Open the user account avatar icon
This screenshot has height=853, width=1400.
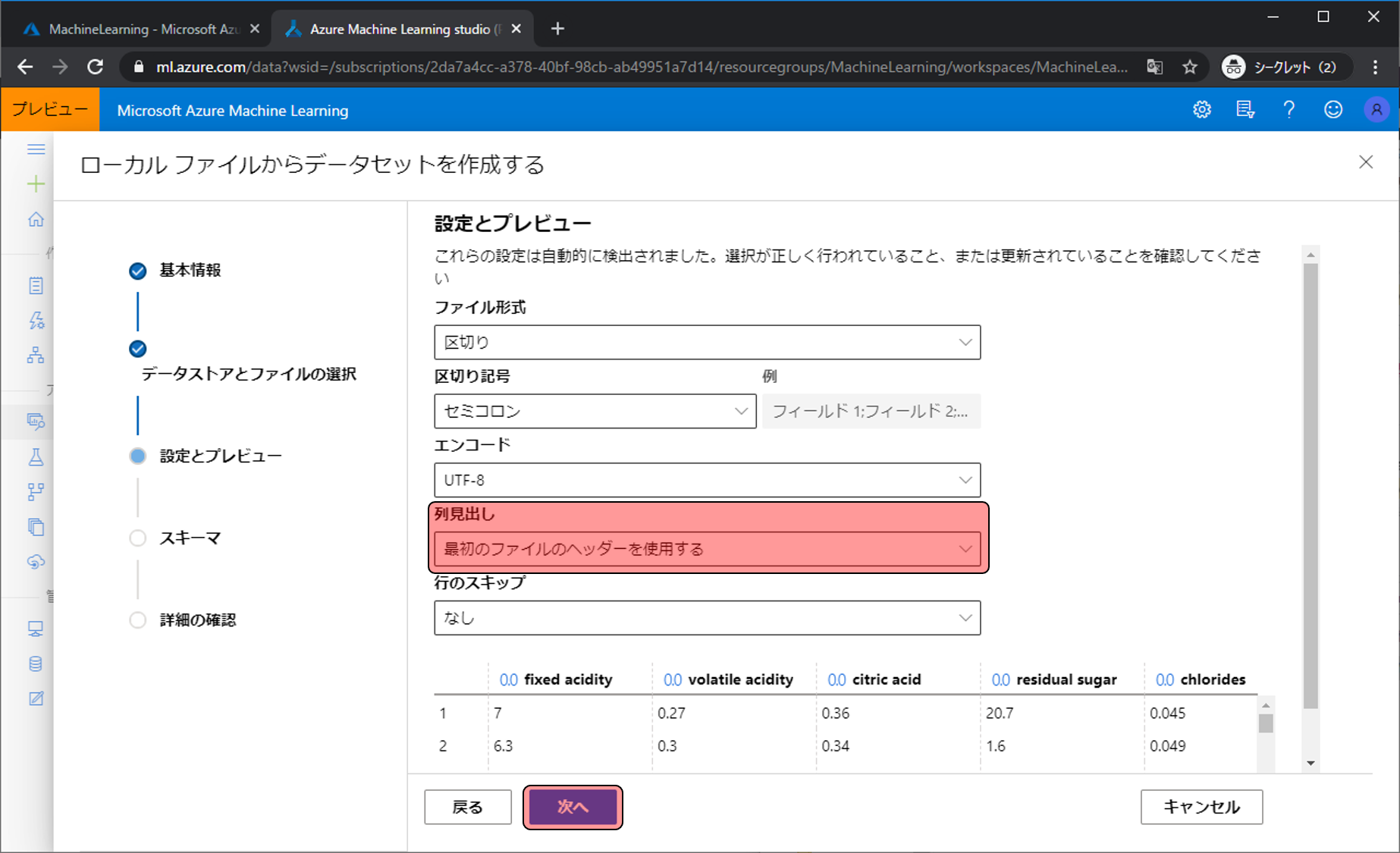pos(1376,110)
